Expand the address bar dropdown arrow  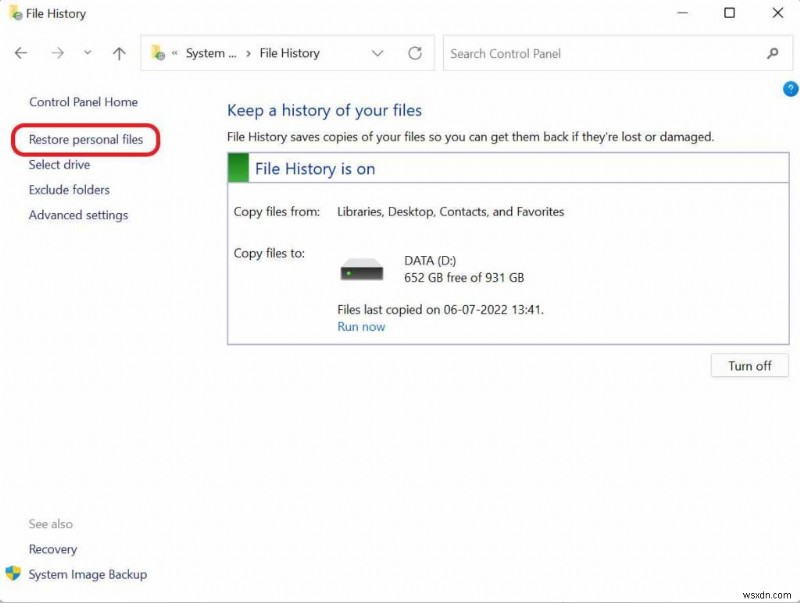tap(377, 53)
